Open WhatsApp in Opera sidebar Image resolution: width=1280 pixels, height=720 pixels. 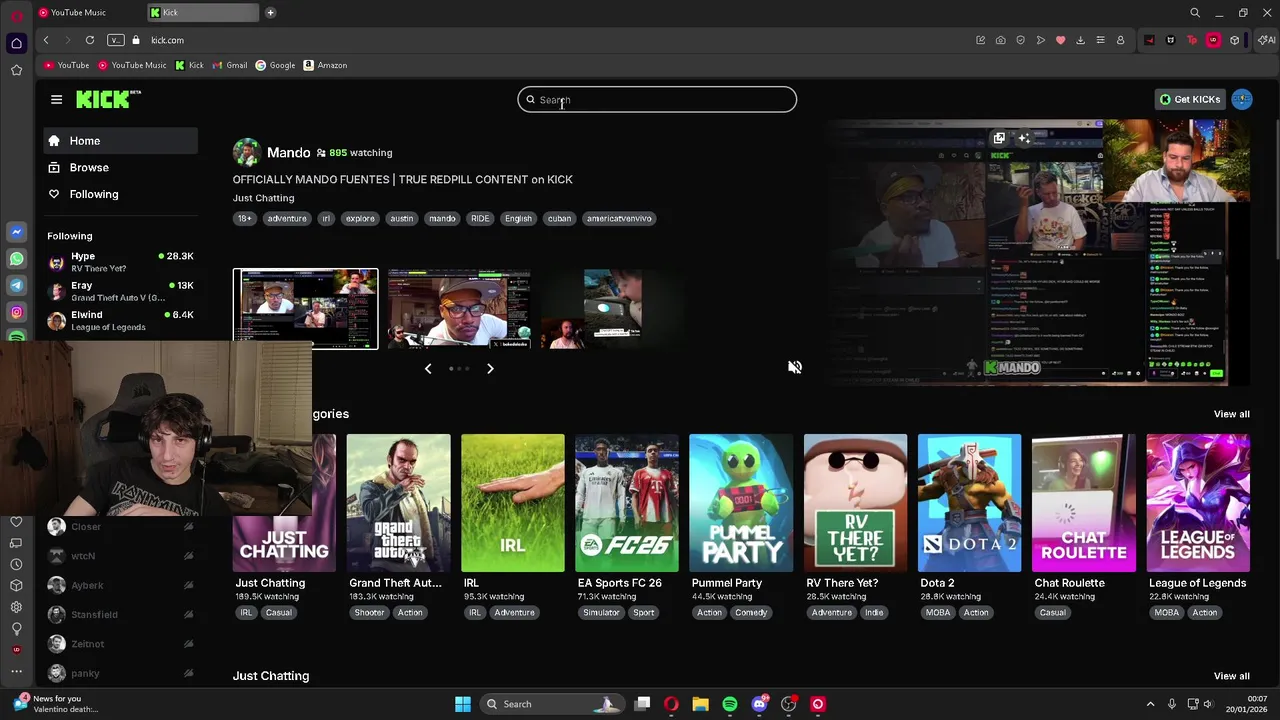[x=16, y=258]
